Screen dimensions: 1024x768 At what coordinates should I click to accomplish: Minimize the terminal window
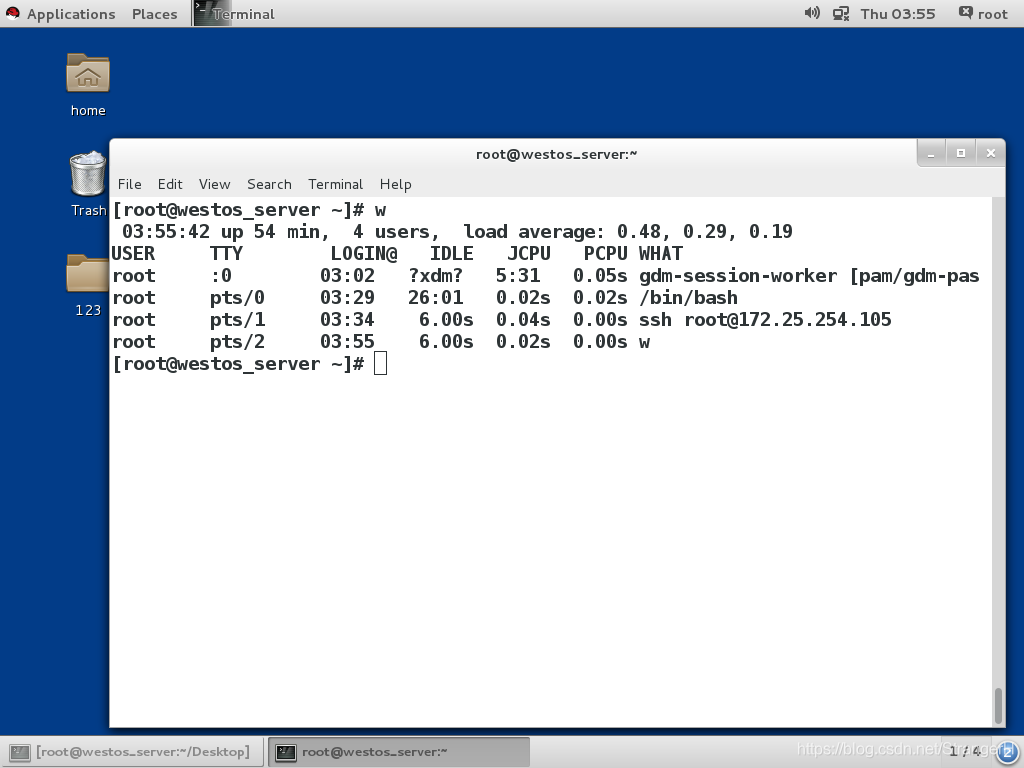click(931, 153)
